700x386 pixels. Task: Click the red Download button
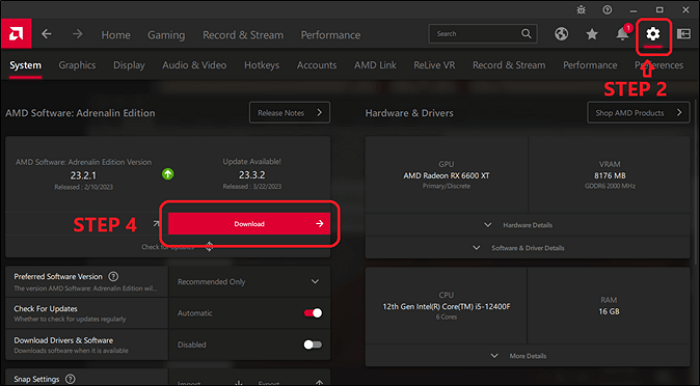click(249, 224)
